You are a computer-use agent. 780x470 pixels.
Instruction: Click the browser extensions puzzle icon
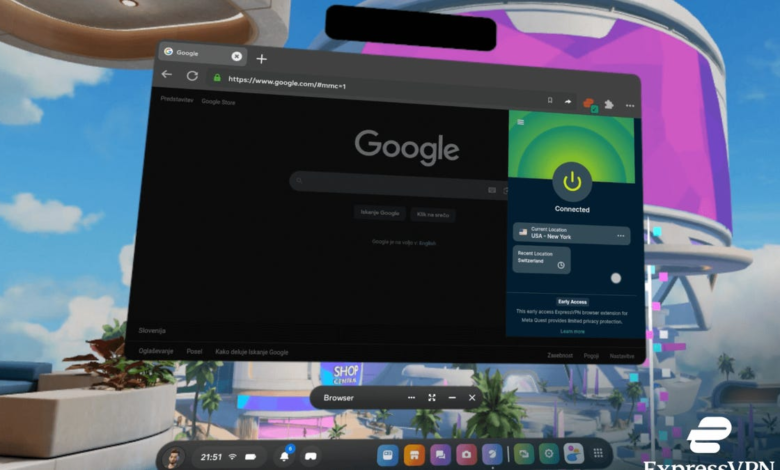[x=609, y=103]
